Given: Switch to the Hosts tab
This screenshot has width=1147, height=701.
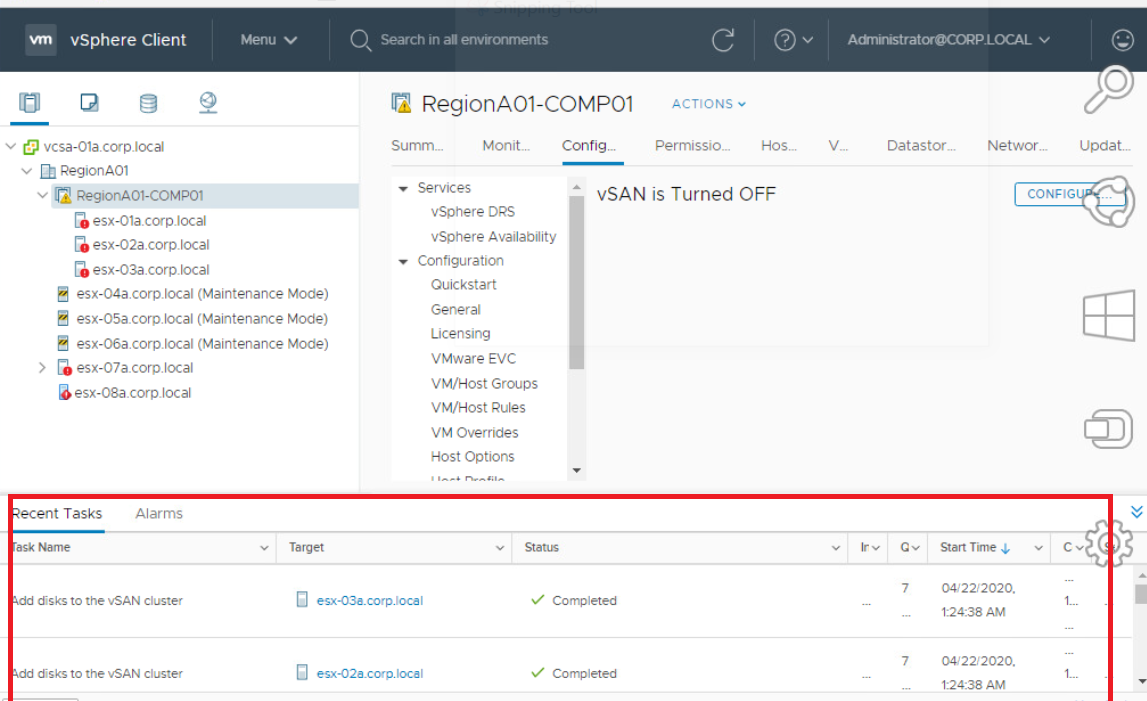Looking at the screenshot, I should pos(779,146).
